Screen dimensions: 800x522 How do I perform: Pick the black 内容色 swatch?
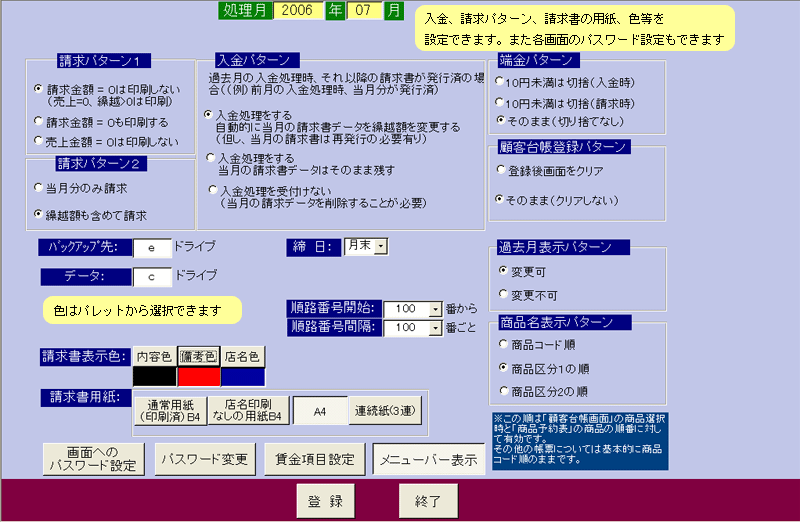pos(155,377)
